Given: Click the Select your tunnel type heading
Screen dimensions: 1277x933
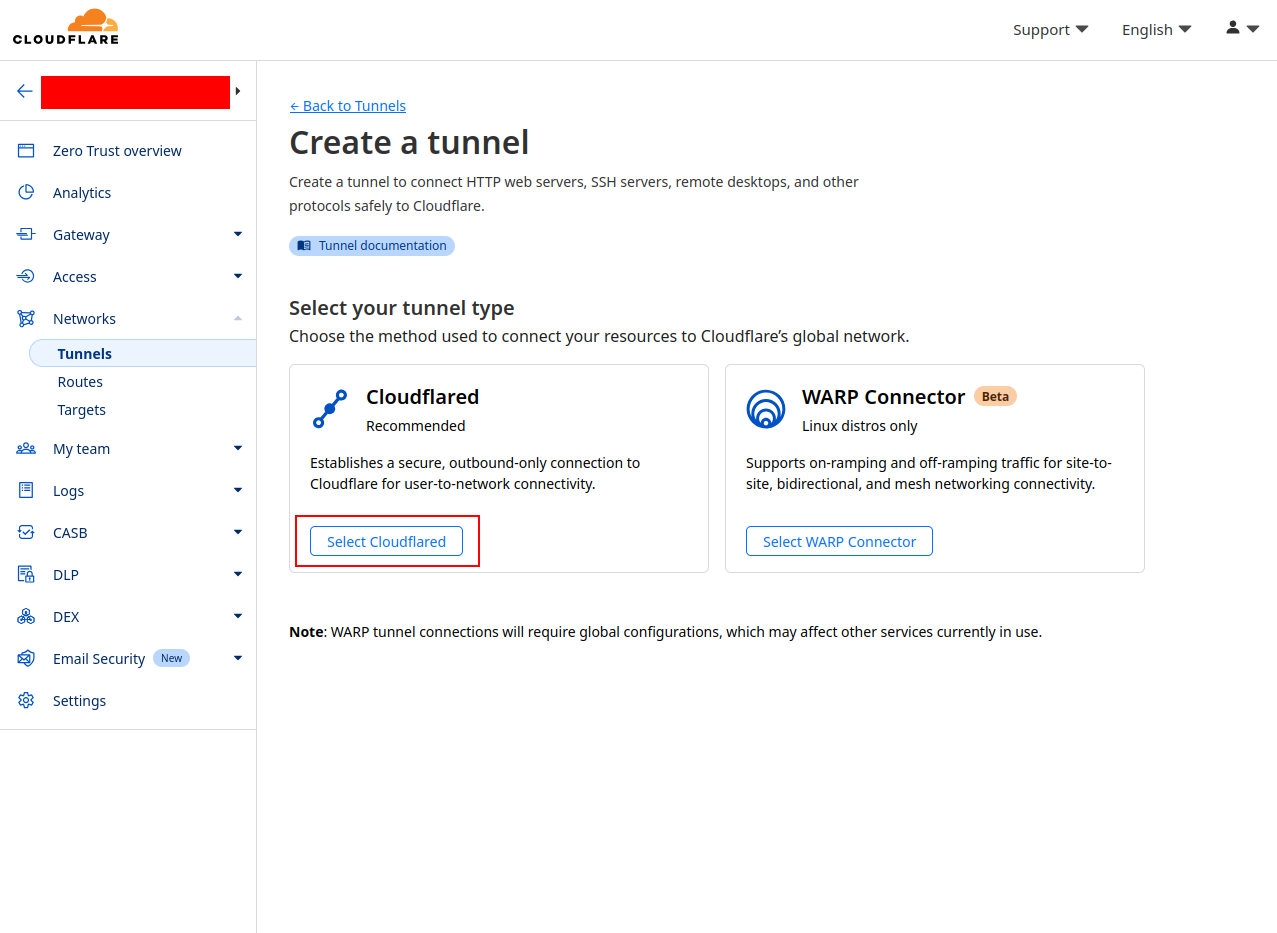Looking at the screenshot, I should 402,308.
